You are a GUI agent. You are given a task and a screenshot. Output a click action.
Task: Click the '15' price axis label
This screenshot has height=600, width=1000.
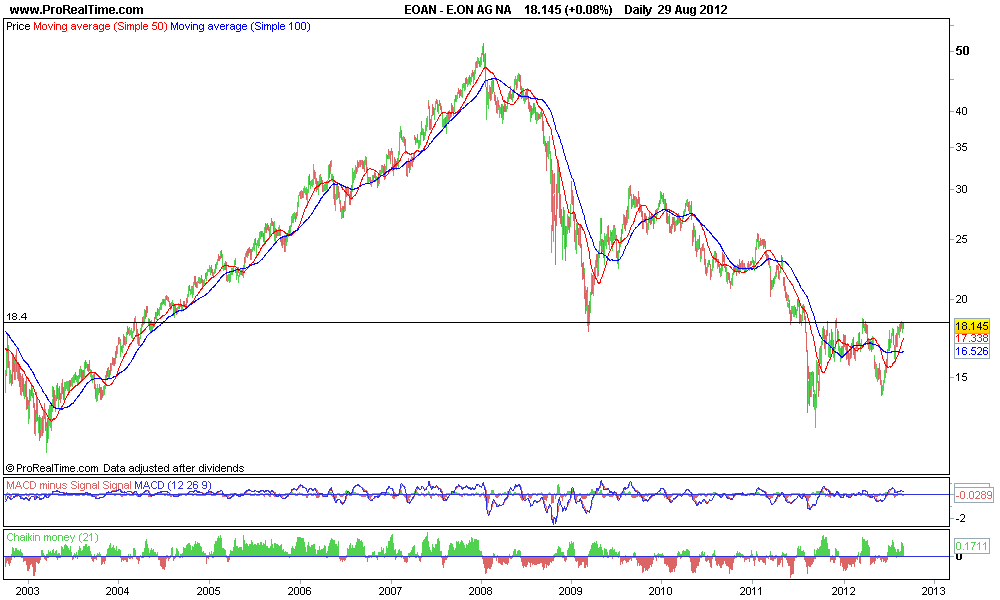click(x=961, y=377)
